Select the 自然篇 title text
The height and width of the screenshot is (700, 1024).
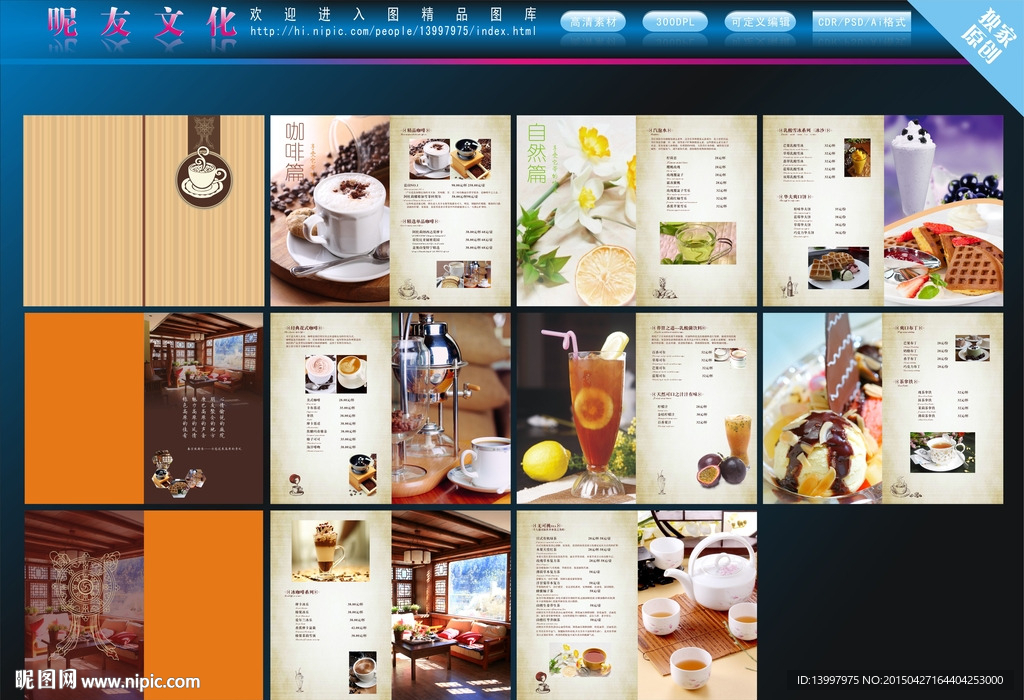[x=537, y=153]
